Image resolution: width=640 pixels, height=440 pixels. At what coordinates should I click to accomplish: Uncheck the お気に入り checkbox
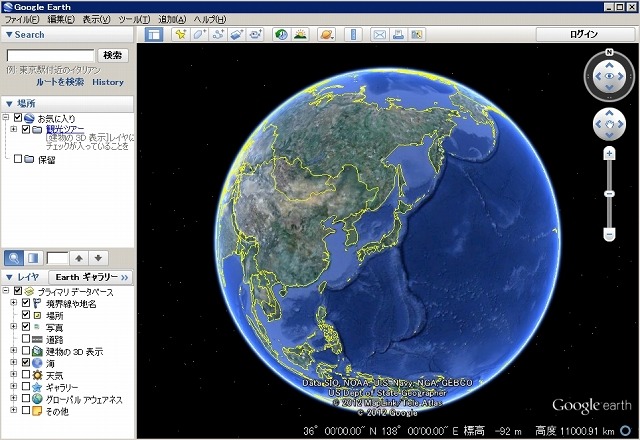pyautogui.click(x=18, y=118)
